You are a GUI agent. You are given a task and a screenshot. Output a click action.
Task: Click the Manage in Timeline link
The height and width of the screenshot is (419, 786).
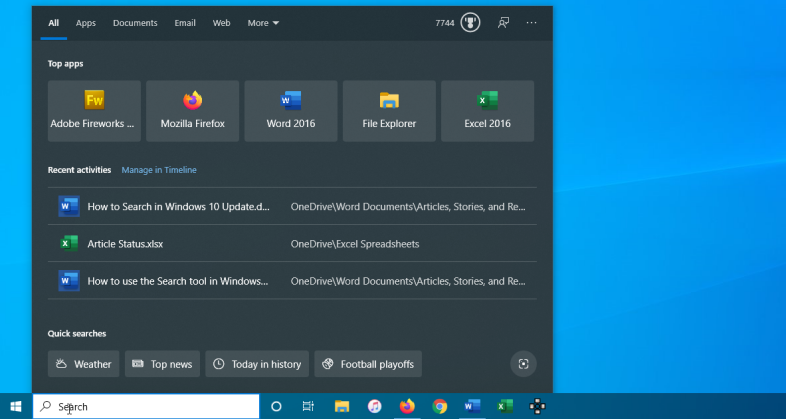[159, 170]
